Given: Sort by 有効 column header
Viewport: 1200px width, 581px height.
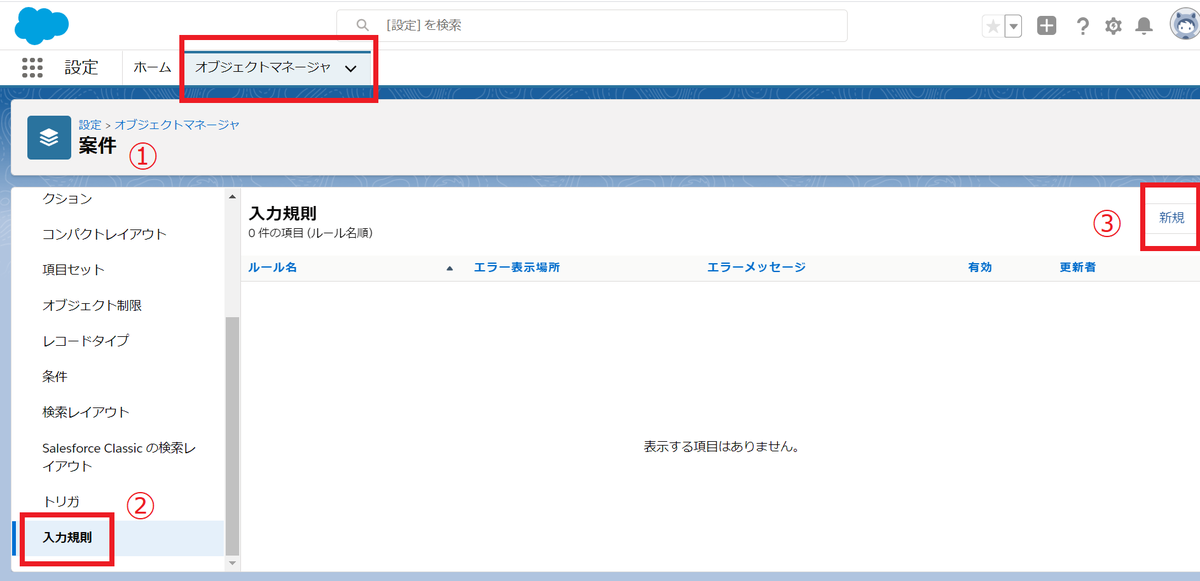Looking at the screenshot, I should [980, 268].
